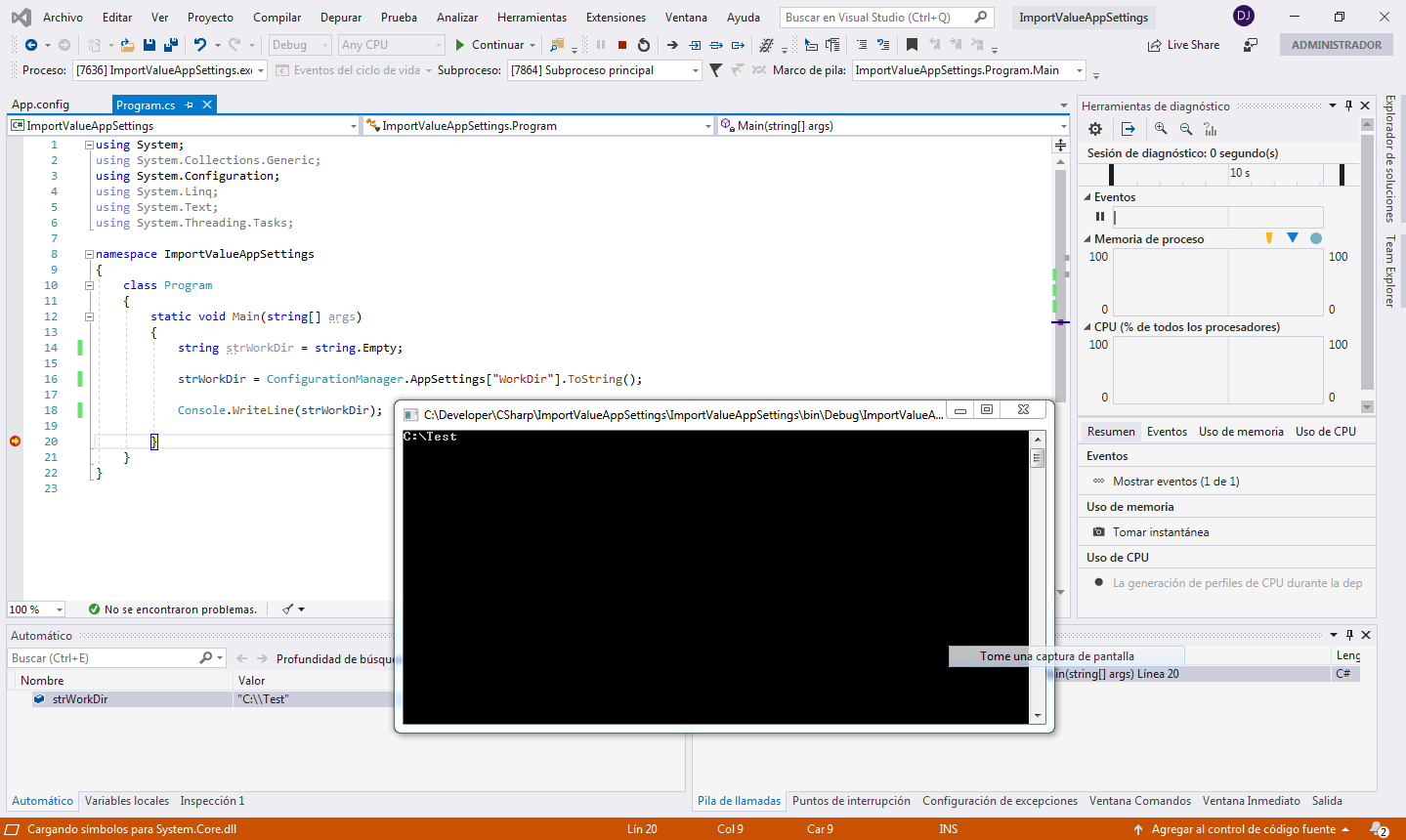The image size is (1406, 840).
Task: Toggle the breakpoint on line 20
Action: tap(16, 441)
